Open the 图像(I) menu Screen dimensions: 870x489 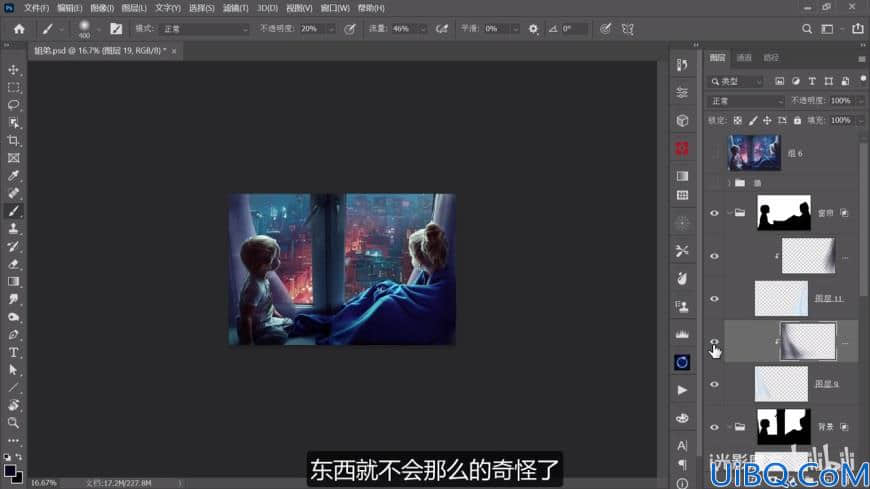102,8
